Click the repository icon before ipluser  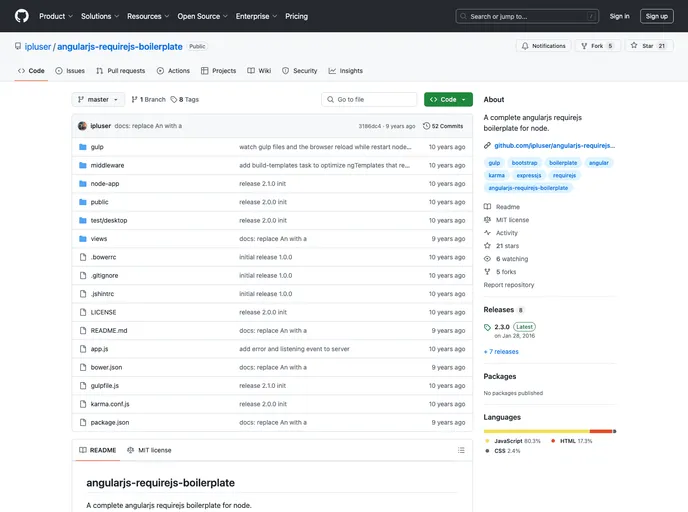coord(18,46)
